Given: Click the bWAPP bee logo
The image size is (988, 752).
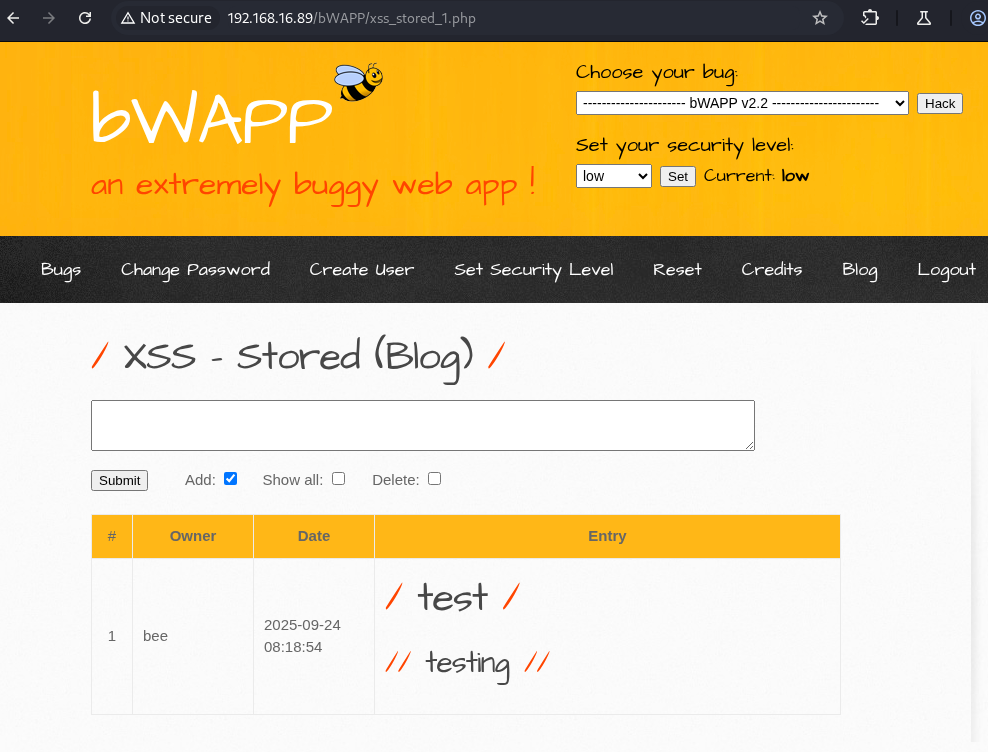Looking at the screenshot, I should point(359,82).
